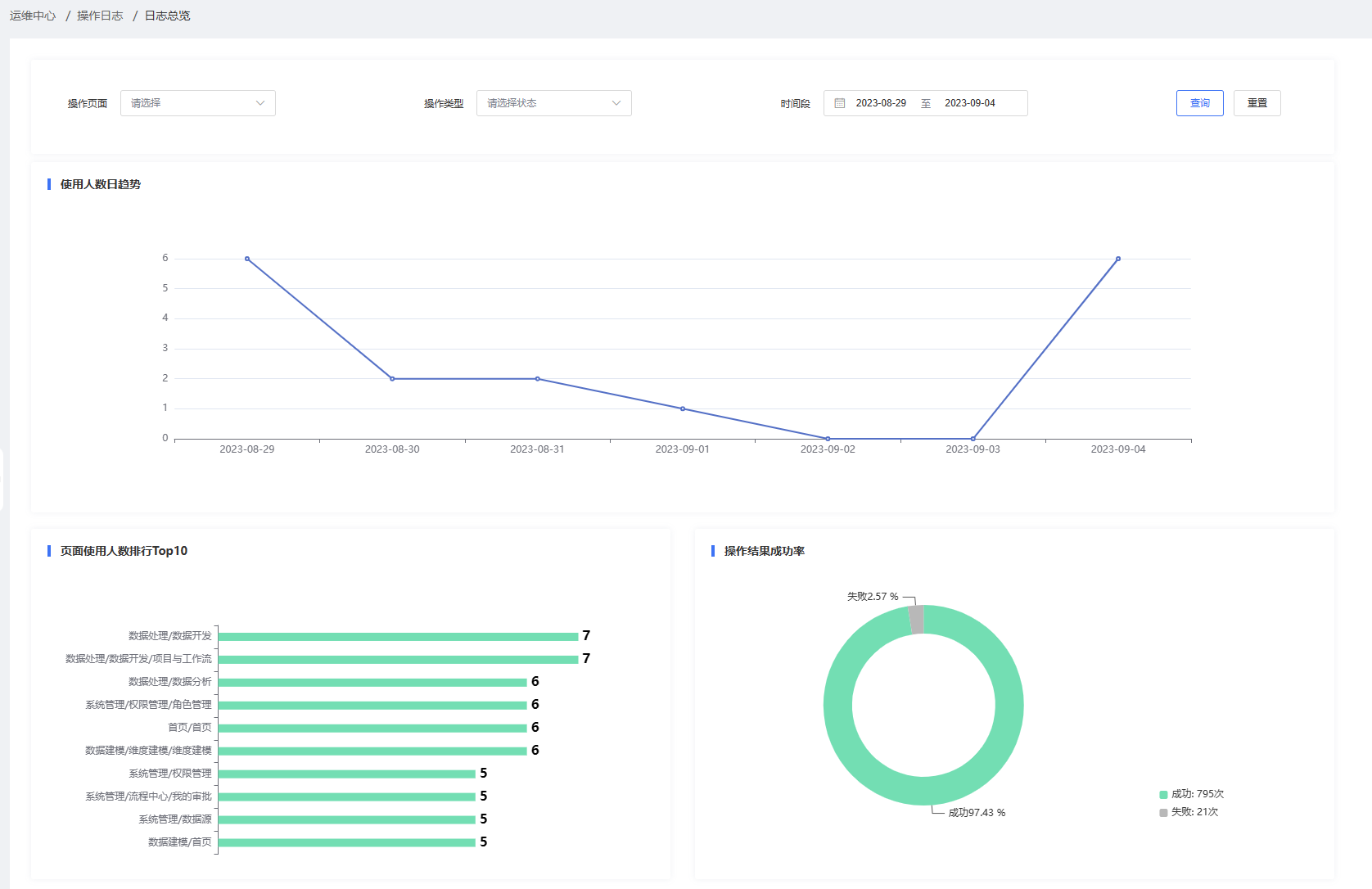Click the 首页/首页 bar

[372, 729]
